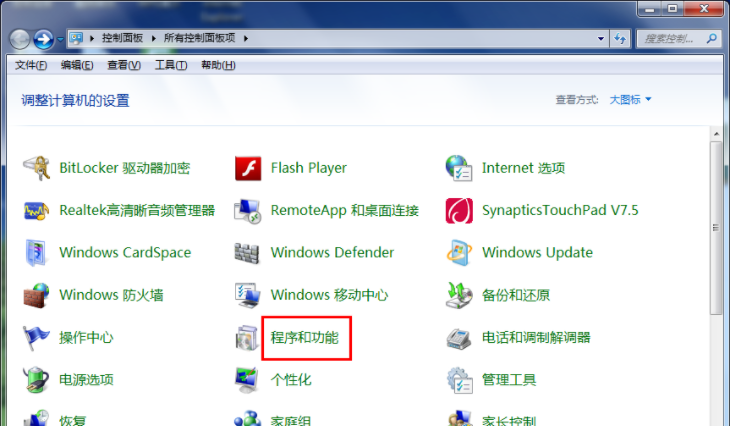Open the 个性化 monitor icon
This screenshot has width=730, height=426.
coord(247,380)
